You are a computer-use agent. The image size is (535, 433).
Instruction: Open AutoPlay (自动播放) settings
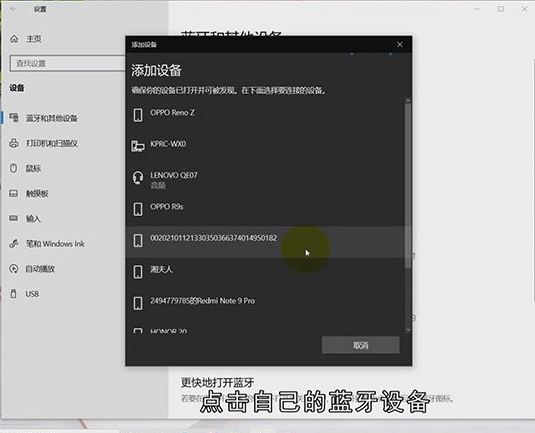[x=40, y=269]
